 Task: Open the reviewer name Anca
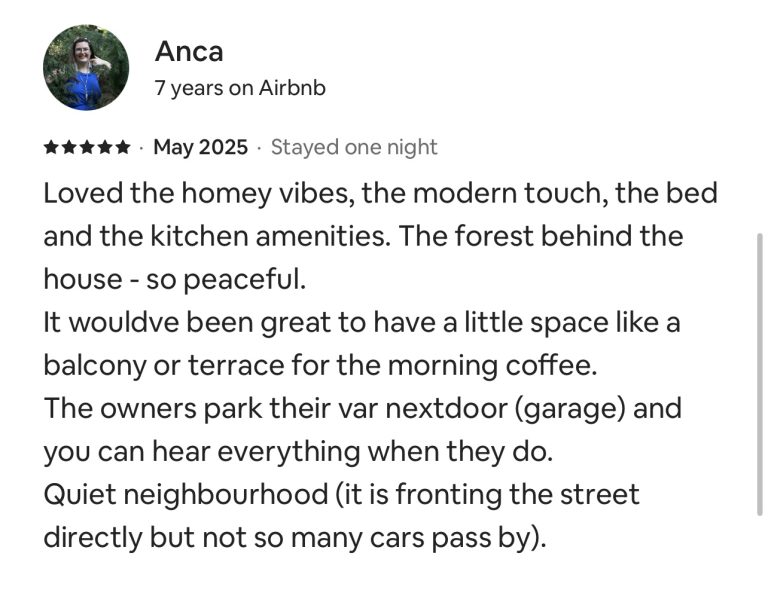click(x=188, y=51)
